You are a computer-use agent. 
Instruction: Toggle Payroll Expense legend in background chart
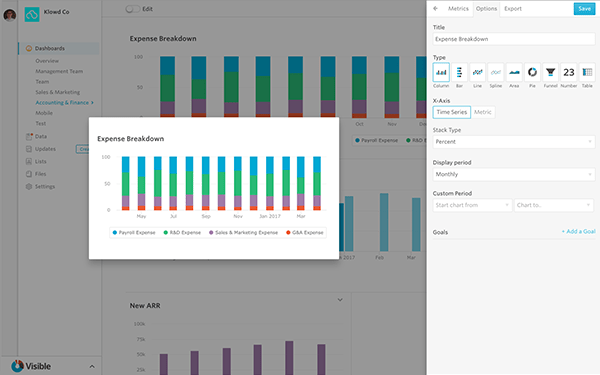point(376,140)
